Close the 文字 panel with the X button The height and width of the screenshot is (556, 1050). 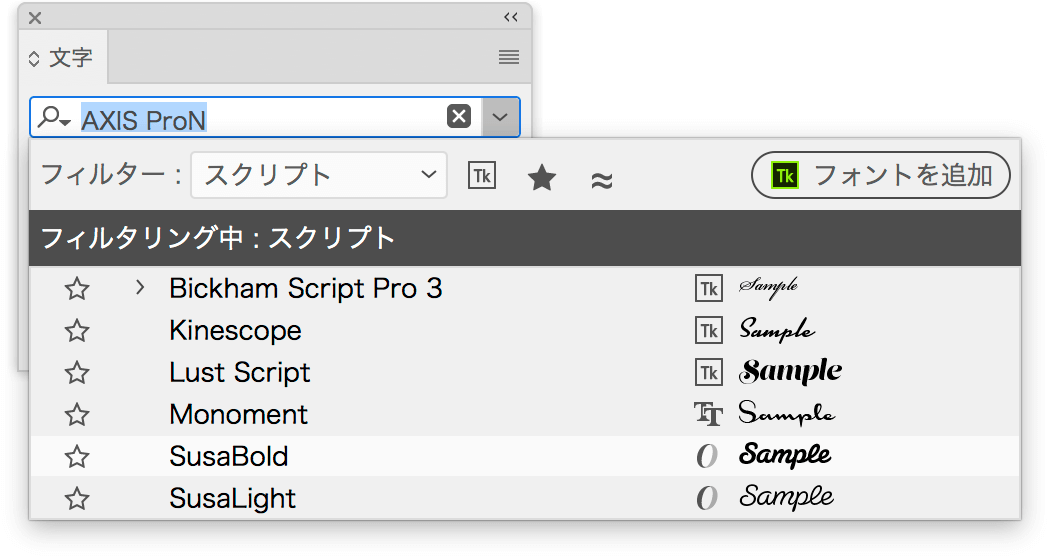(x=35, y=18)
